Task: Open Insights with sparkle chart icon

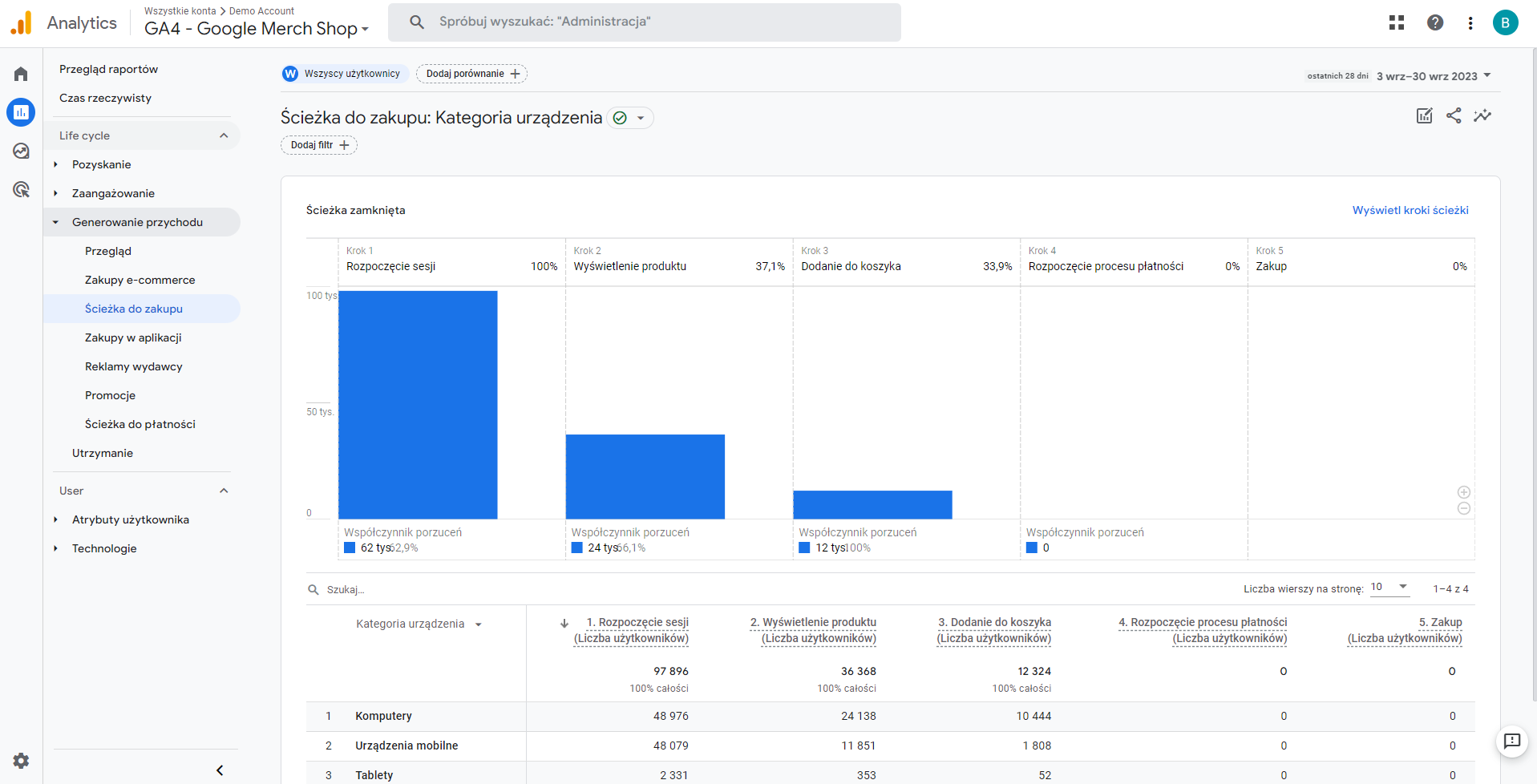Action: (x=1482, y=115)
